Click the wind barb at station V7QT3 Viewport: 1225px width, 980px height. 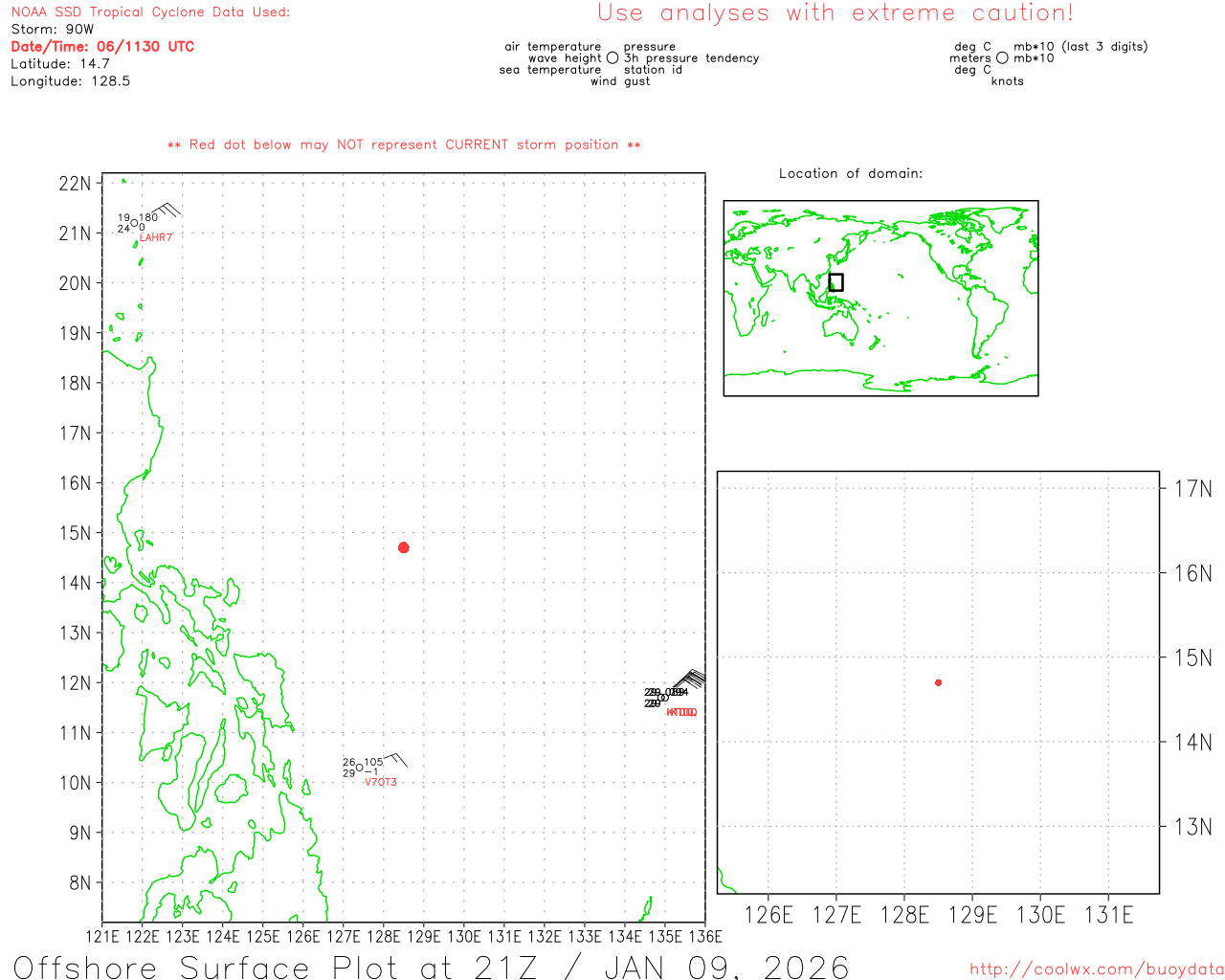tap(395, 760)
